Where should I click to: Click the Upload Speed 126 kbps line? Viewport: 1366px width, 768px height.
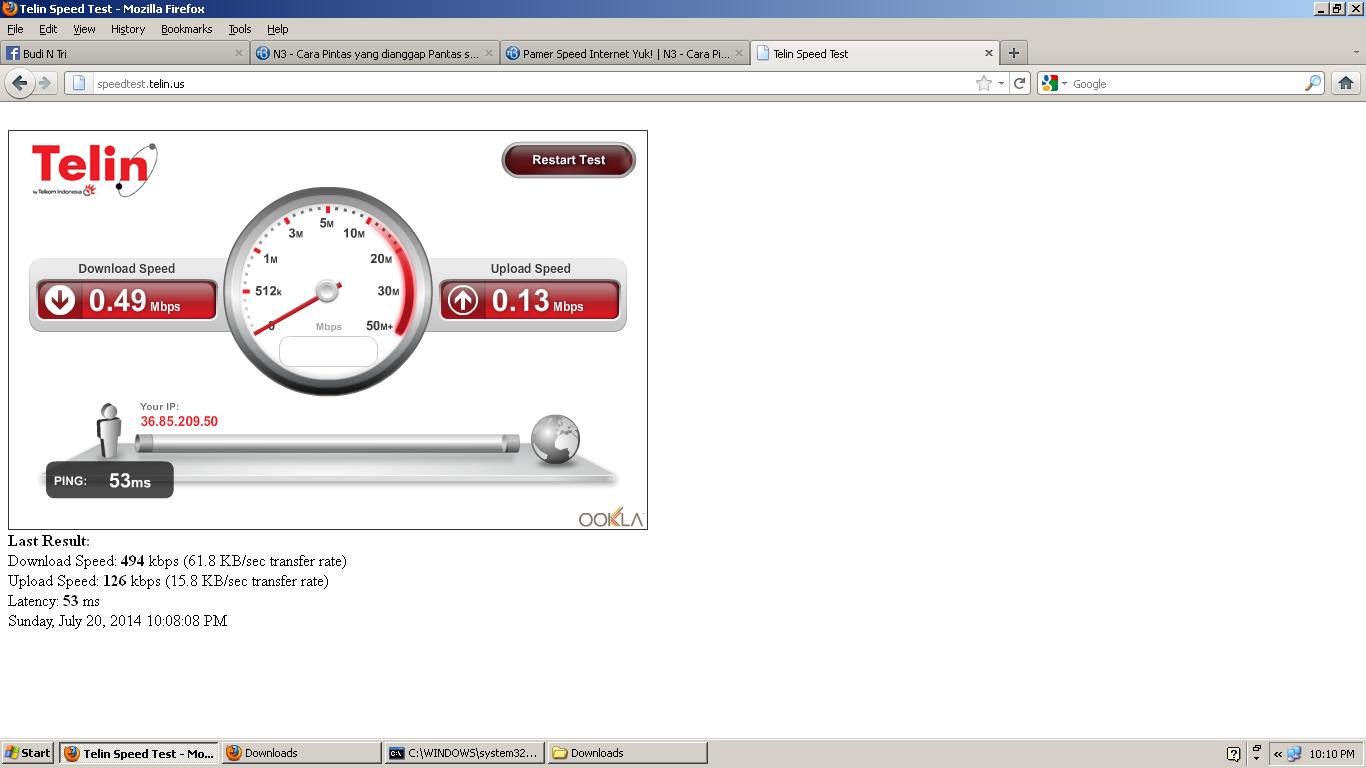[168, 581]
